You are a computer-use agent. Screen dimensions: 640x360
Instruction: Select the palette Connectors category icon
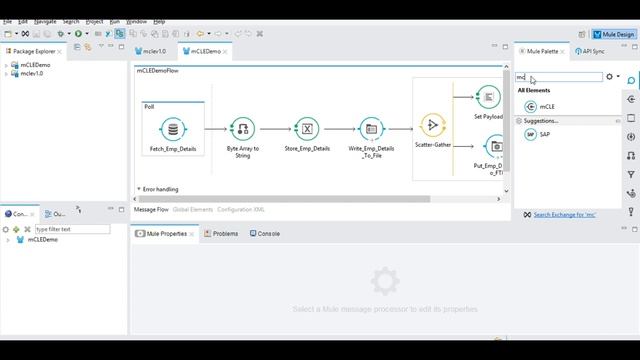tap(631, 99)
